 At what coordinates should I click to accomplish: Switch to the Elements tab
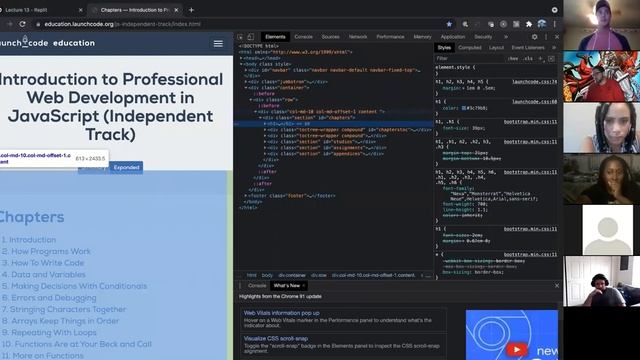click(x=275, y=37)
